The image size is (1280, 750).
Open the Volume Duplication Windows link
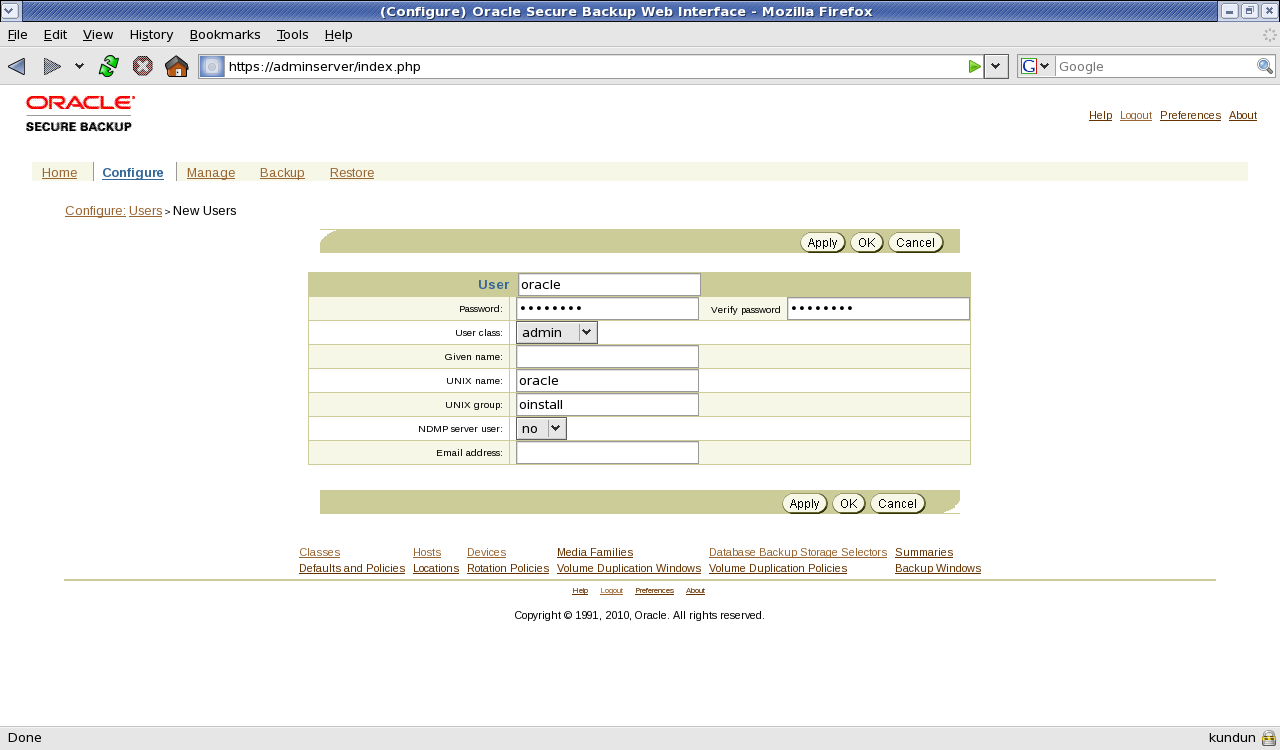[x=629, y=568]
